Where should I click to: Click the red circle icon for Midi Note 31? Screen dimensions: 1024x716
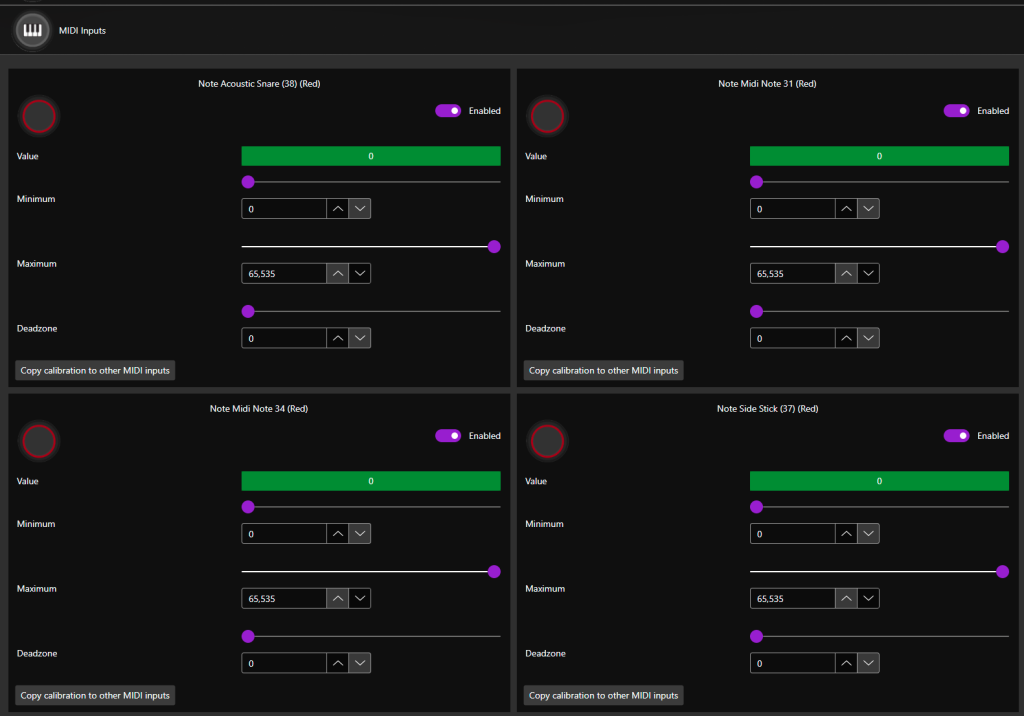pyautogui.click(x=547, y=117)
